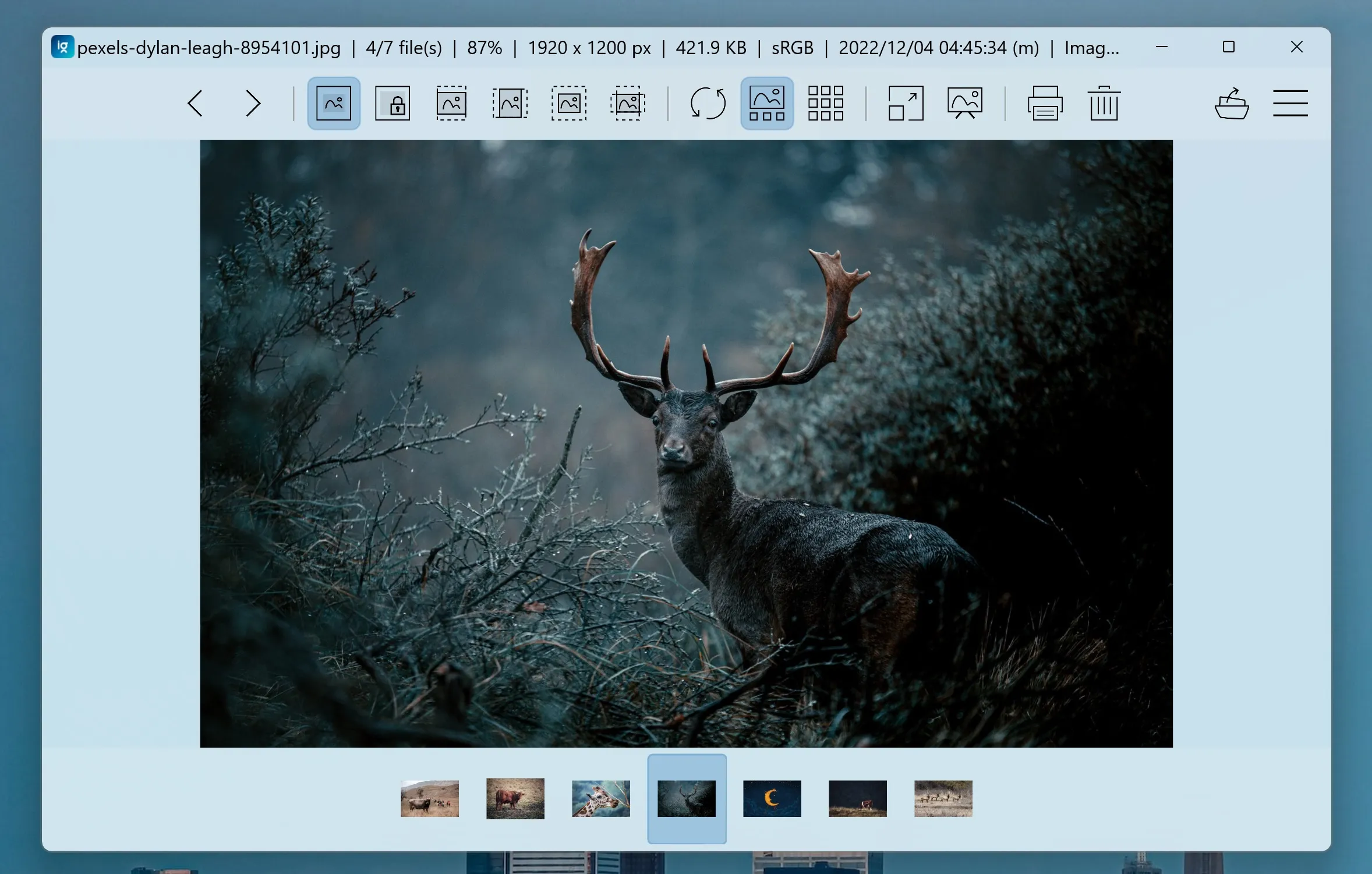Toggle the thumbnail gallery bar

[x=767, y=104]
